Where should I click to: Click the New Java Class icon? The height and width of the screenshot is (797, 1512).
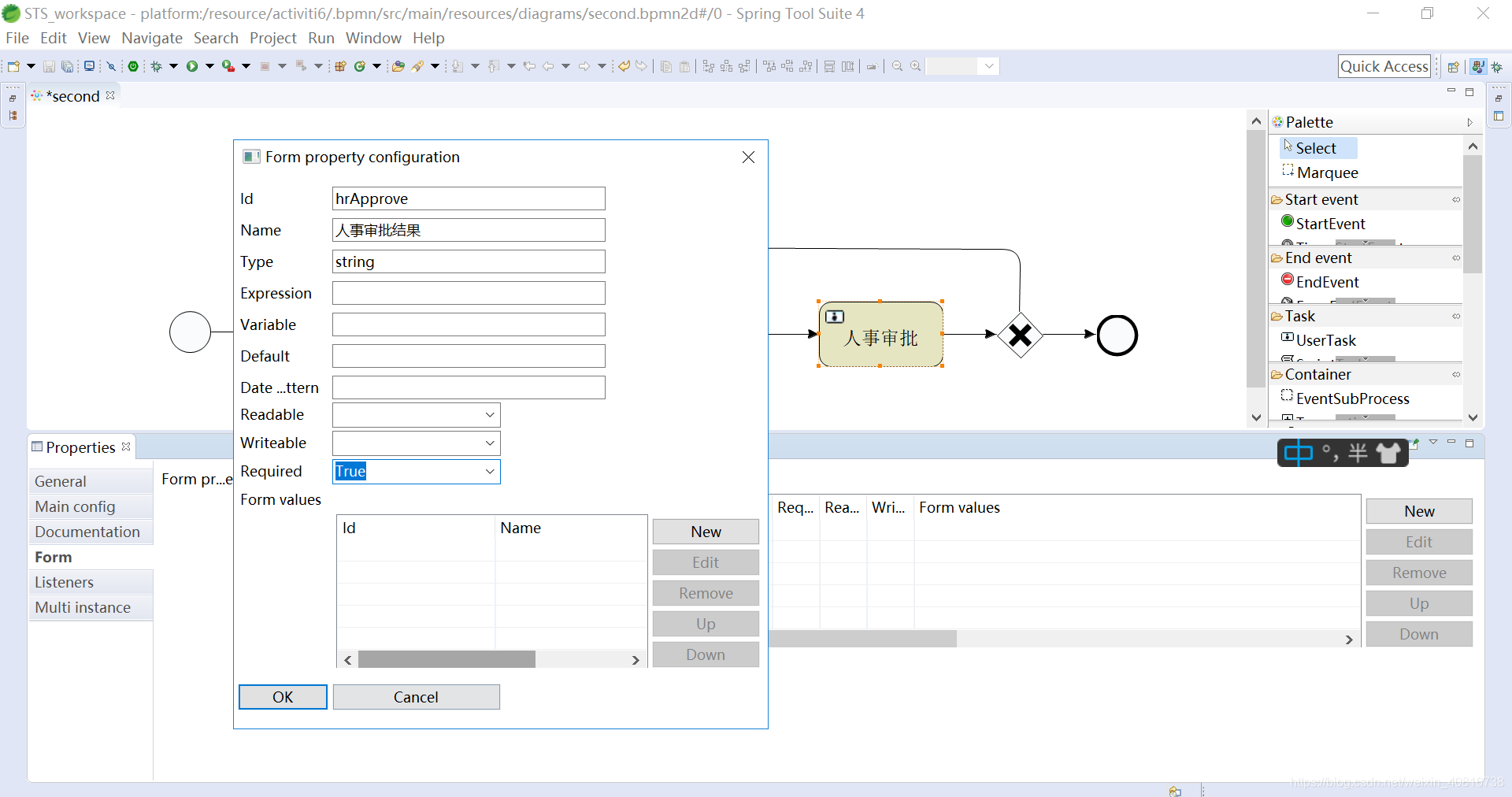point(360,67)
